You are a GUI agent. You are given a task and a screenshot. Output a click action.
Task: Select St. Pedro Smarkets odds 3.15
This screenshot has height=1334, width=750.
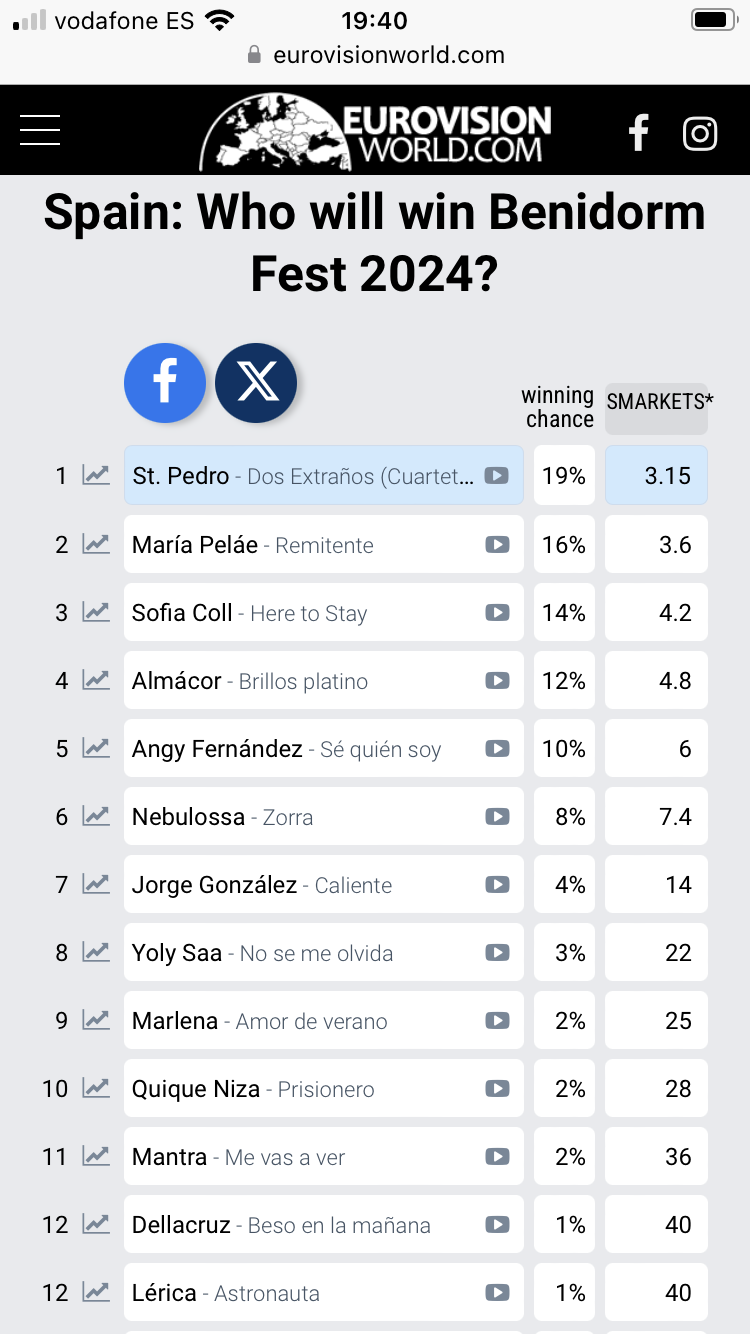(656, 475)
